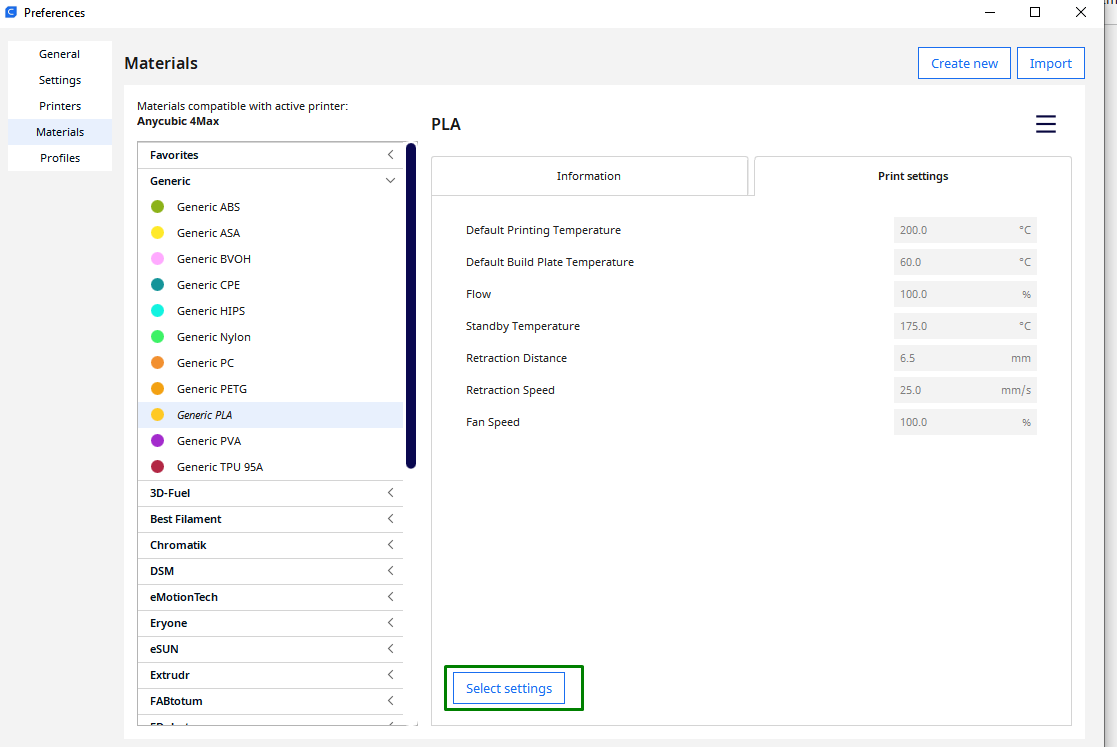Open the Printers preferences page
The width and height of the screenshot is (1117, 747).
pyautogui.click(x=60, y=106)
